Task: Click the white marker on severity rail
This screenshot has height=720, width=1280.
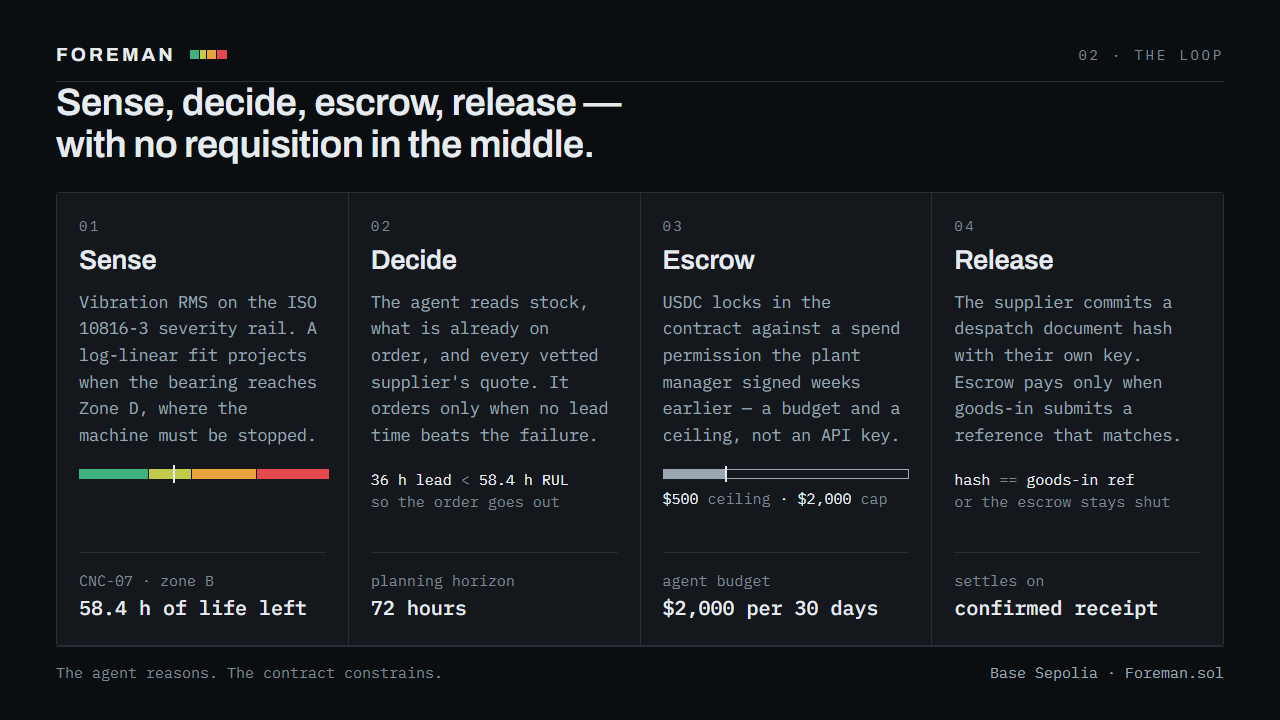Action: click(174, 474)
